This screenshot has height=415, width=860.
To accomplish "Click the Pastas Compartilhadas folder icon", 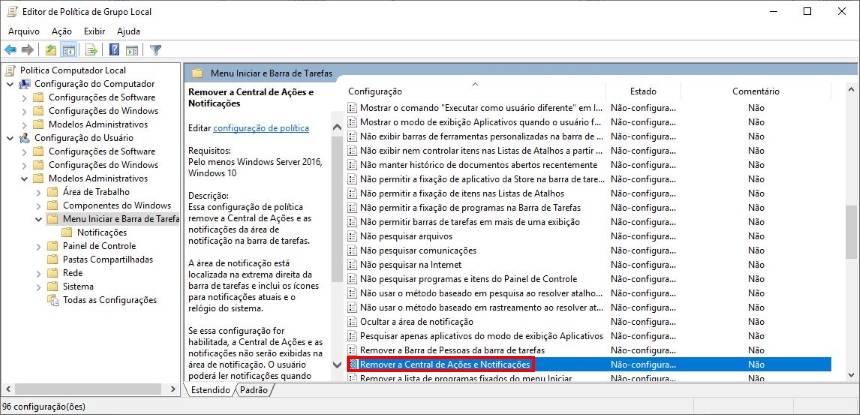I will [x=53, y=259].
